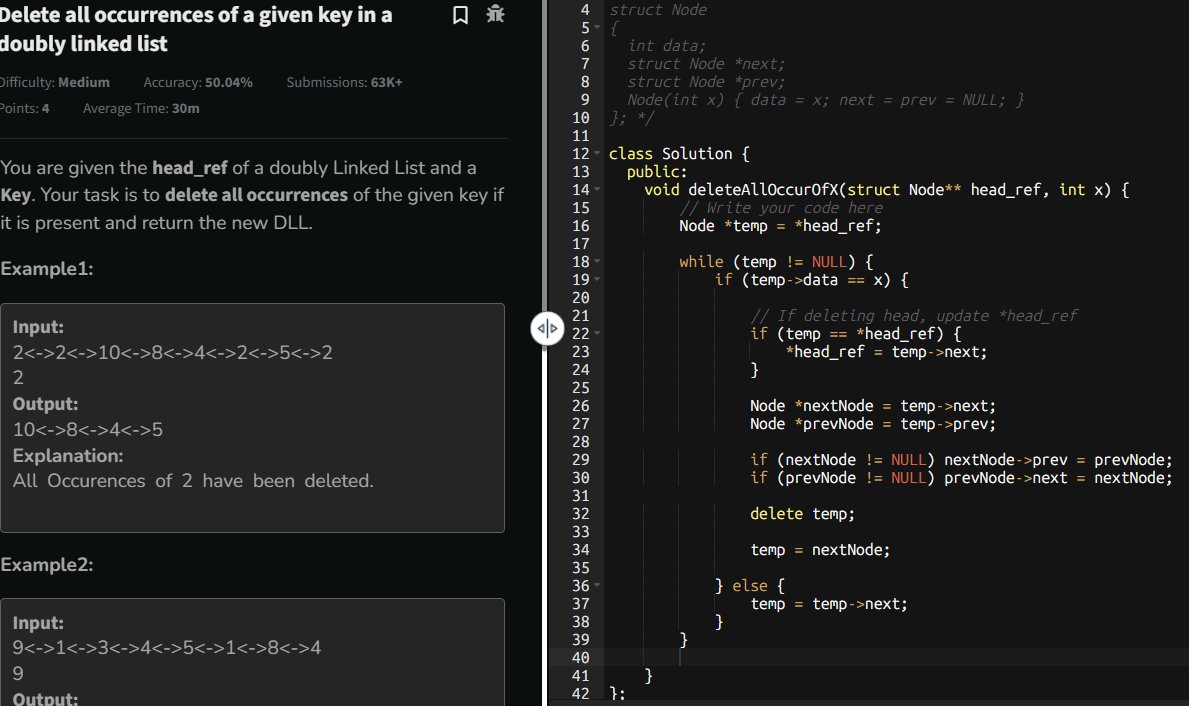Click the Accuracy: 50.04% stat
Viewport: 1189px width, 706px height.
(197, 82)
